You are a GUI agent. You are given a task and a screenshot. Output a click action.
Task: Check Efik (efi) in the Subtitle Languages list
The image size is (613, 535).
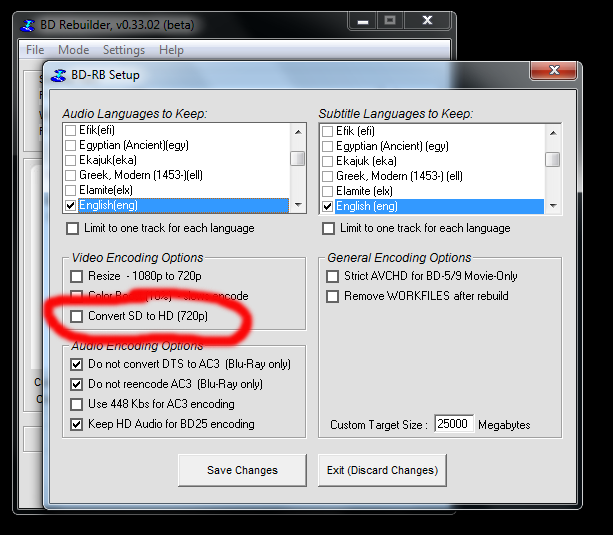[x=327, y=131]
